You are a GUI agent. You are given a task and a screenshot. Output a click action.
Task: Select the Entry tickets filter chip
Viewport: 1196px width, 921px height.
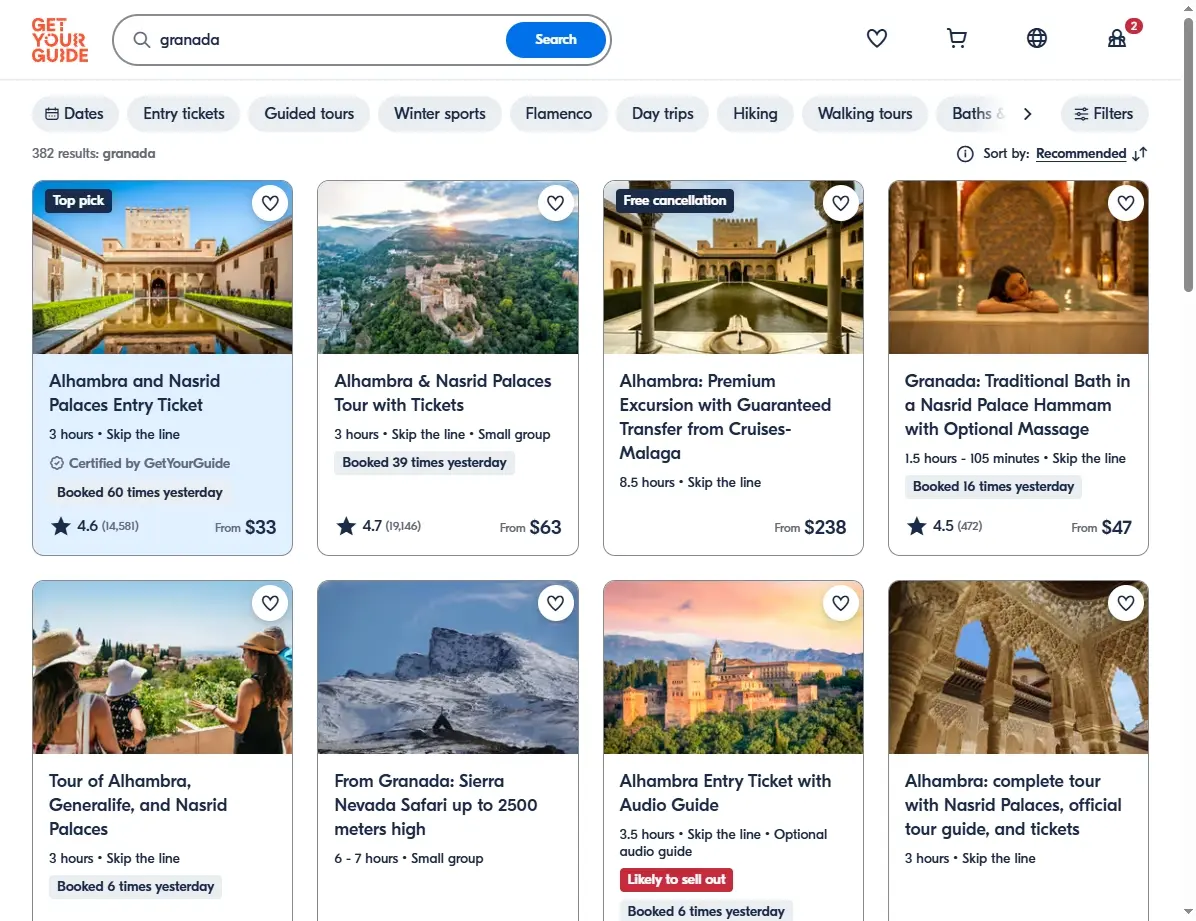click(184, 114)
